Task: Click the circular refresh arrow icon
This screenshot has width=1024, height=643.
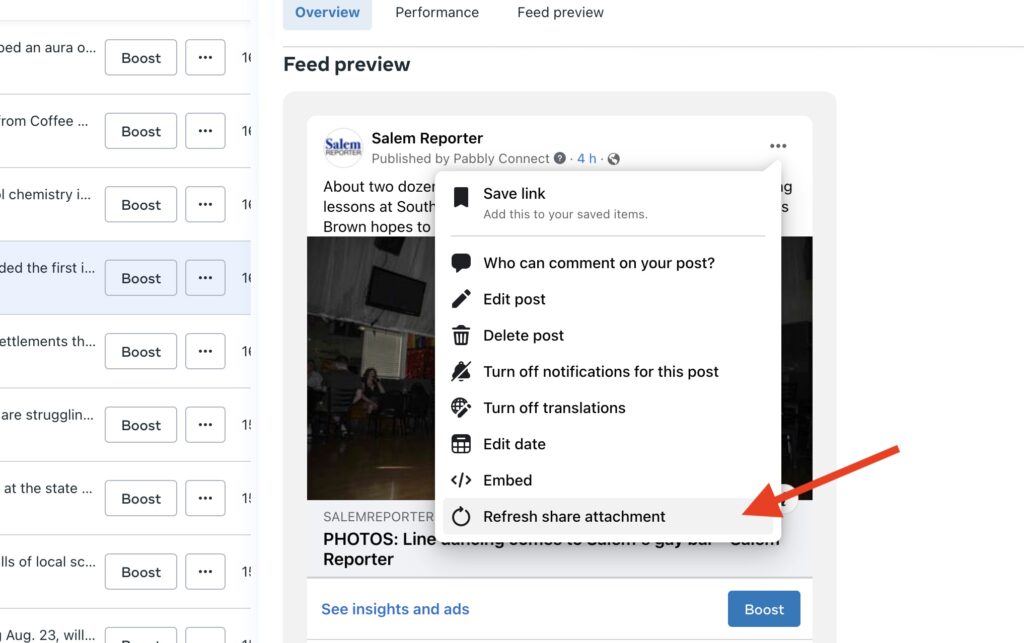Action: point(461,517)
